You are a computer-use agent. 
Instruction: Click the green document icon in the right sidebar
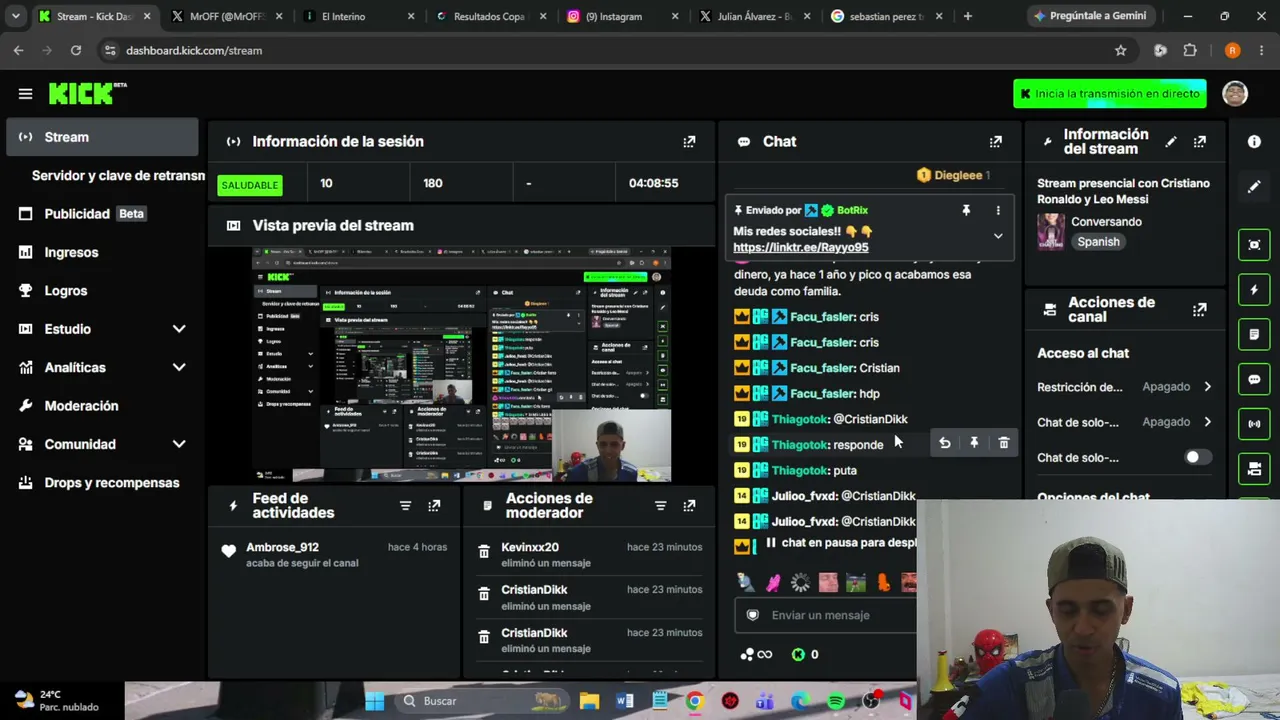(x=1254, y=334)
